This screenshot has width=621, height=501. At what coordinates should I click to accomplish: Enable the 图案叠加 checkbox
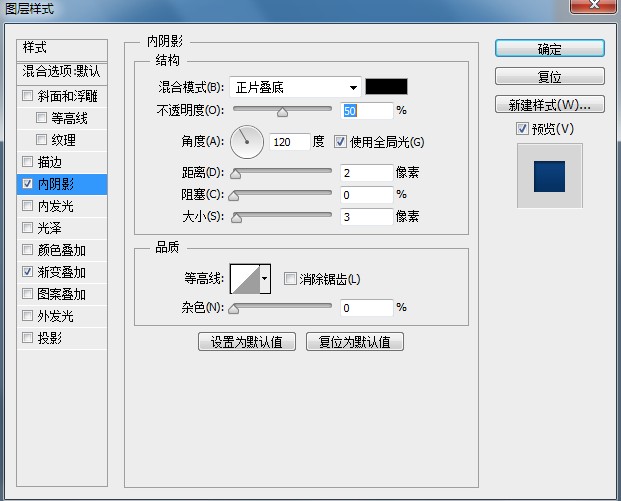(x=27, y=293)
